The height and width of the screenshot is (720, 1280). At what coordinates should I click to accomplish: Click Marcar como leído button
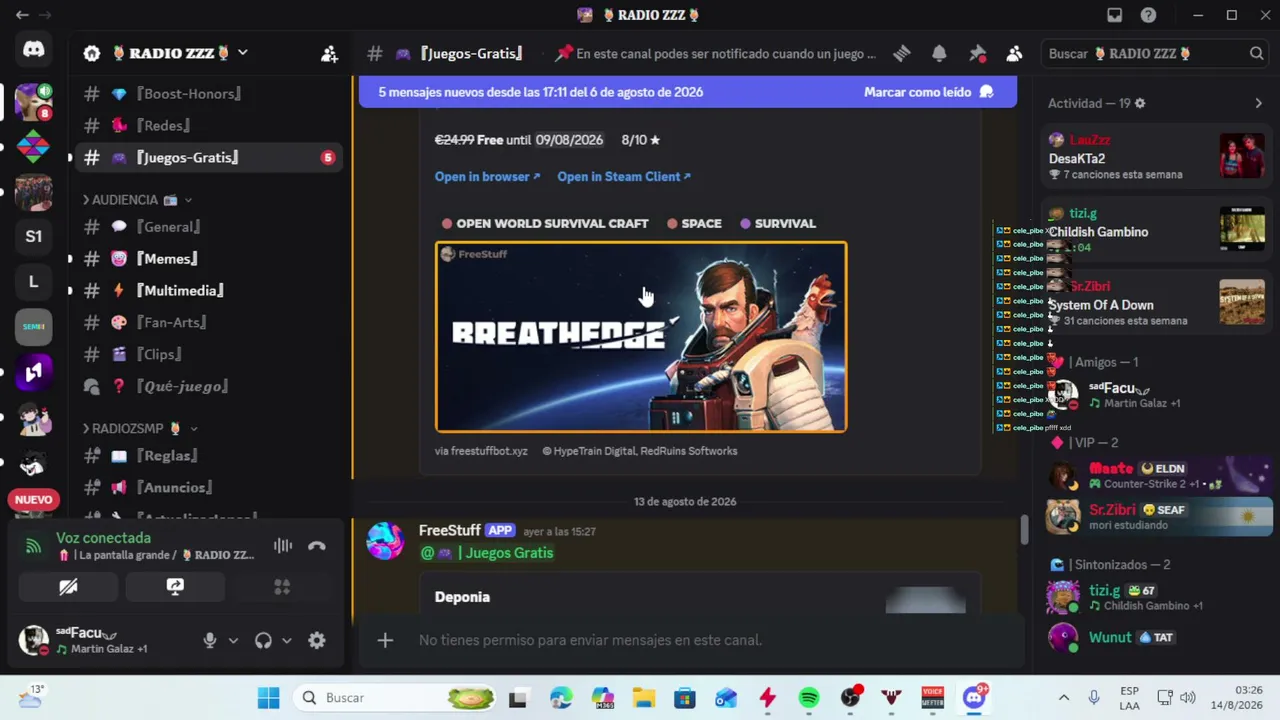[928, 92]
